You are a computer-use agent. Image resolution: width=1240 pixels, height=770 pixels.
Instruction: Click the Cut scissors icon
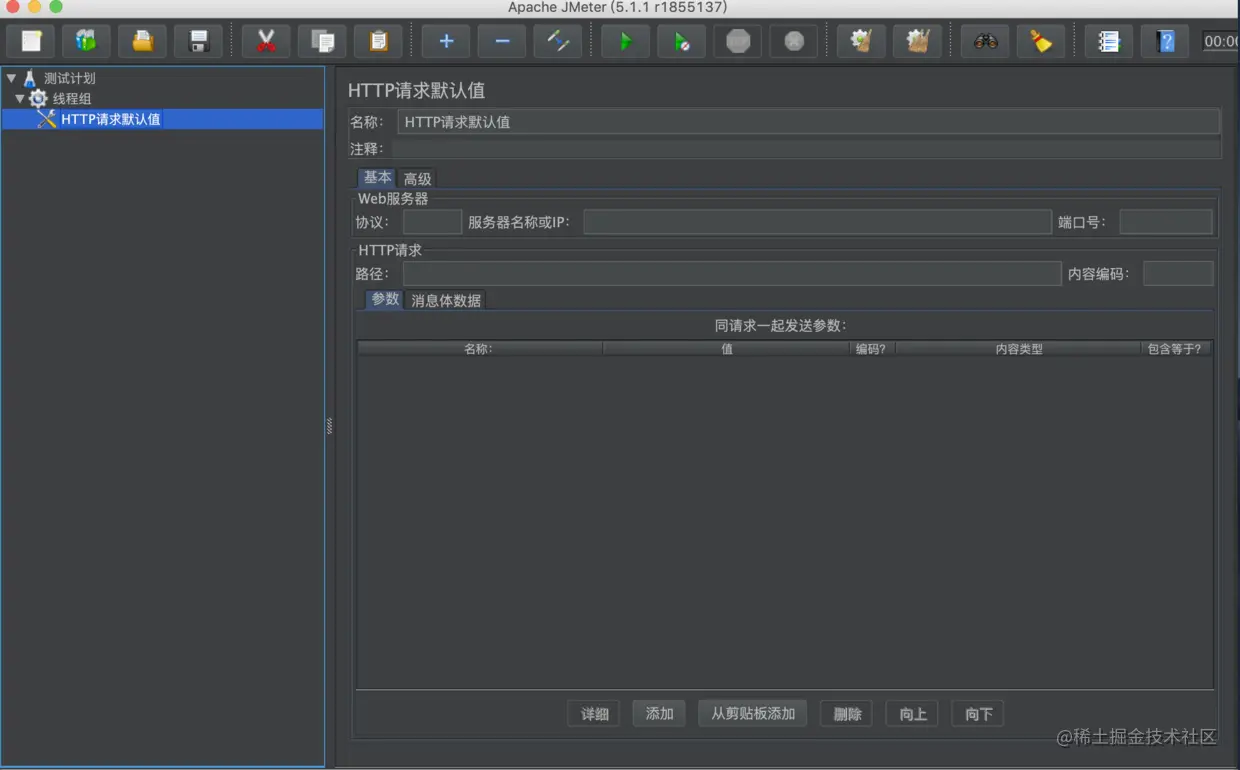point(266,41)
